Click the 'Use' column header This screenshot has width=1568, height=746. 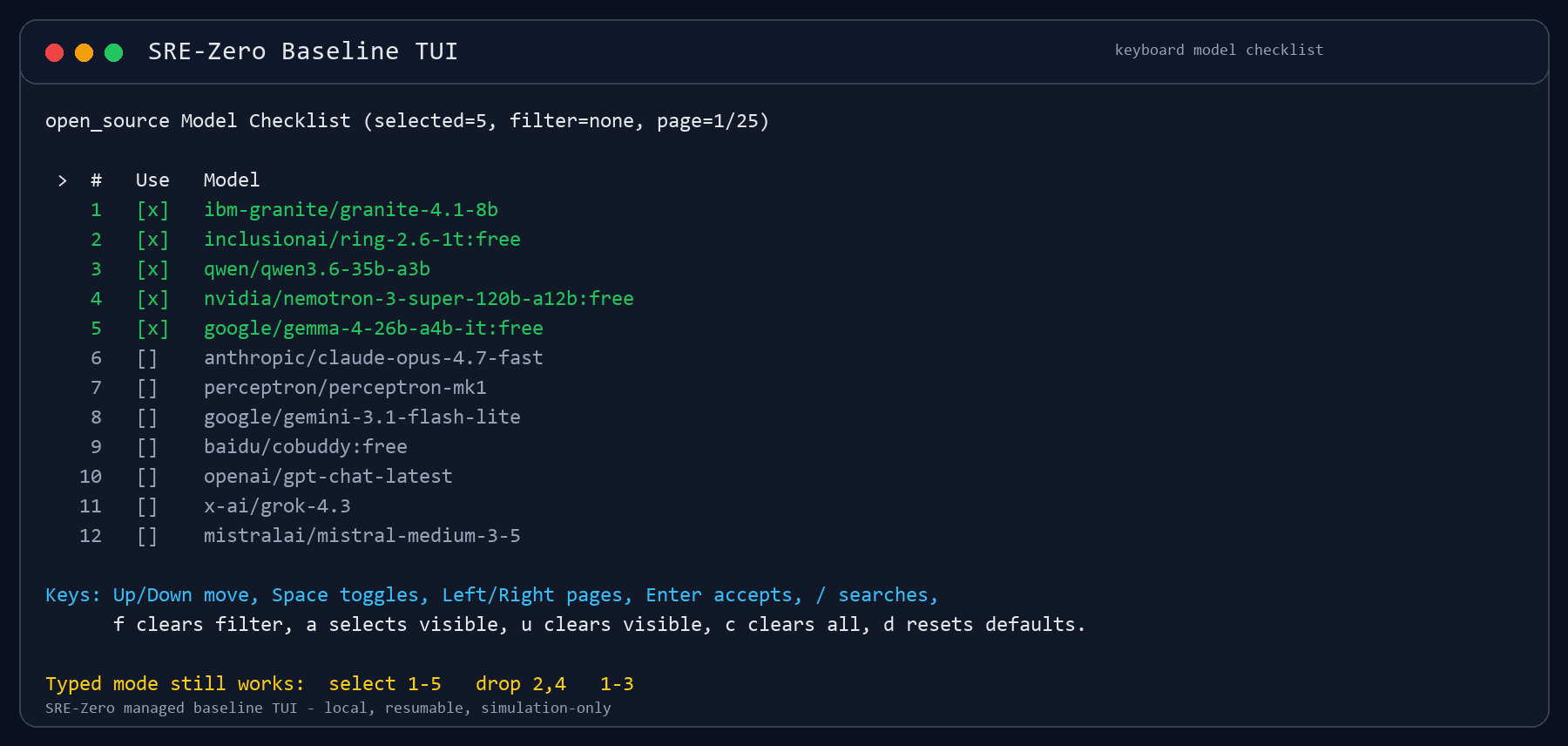pos(152,180)
